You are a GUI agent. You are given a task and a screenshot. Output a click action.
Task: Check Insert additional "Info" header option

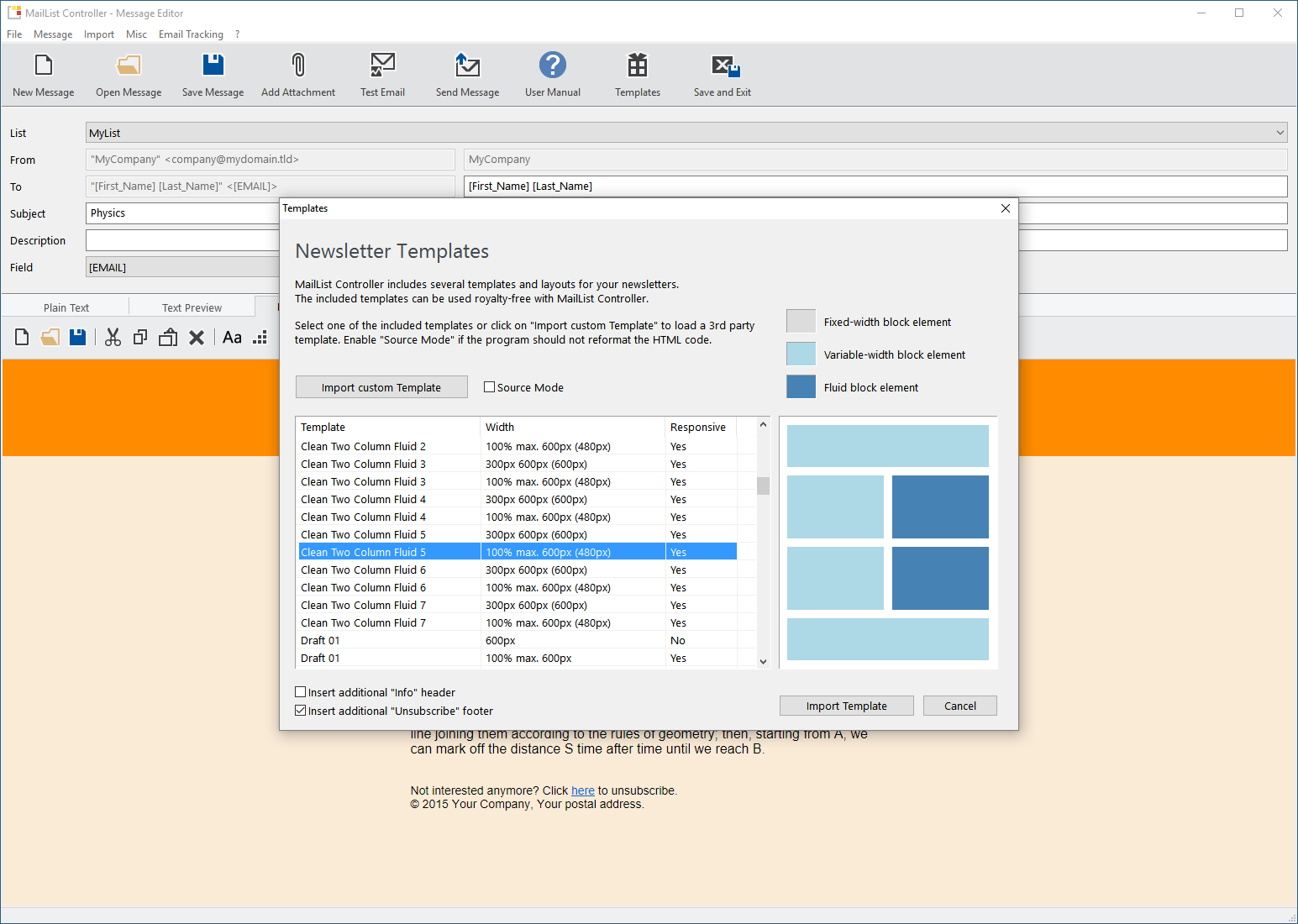pos(301,692)
